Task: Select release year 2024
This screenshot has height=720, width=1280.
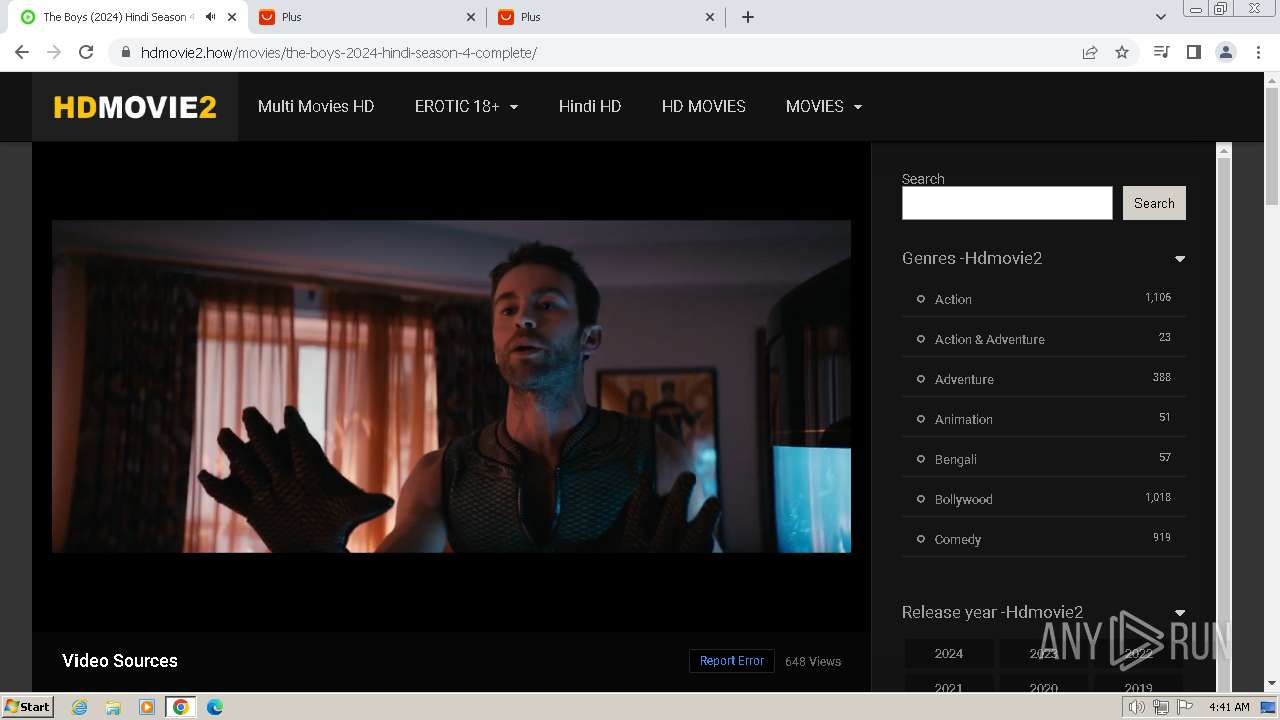Action: click(x=949, y=653)
